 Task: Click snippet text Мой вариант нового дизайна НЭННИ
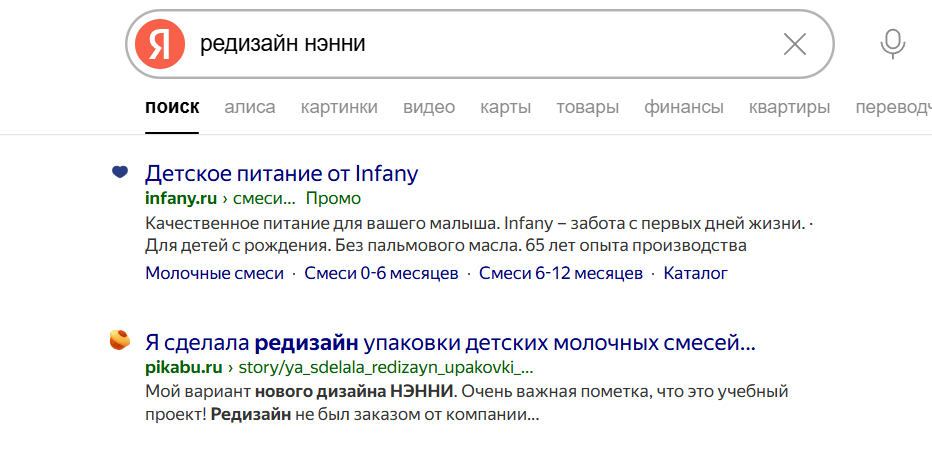point(300,392)
